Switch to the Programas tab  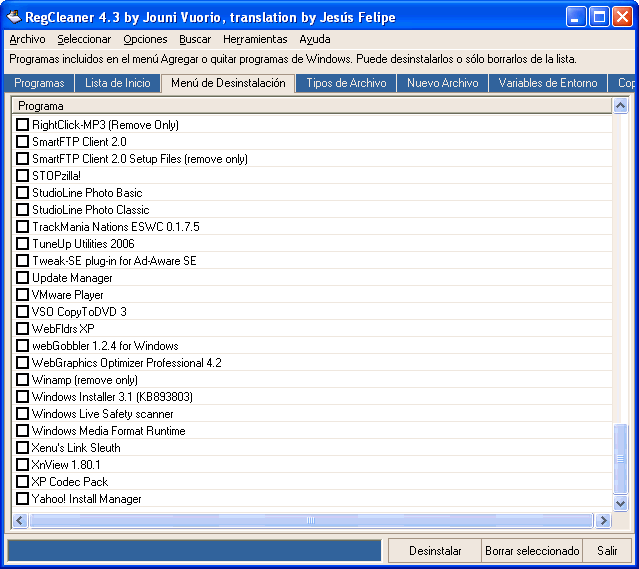(x=39, y=83)
